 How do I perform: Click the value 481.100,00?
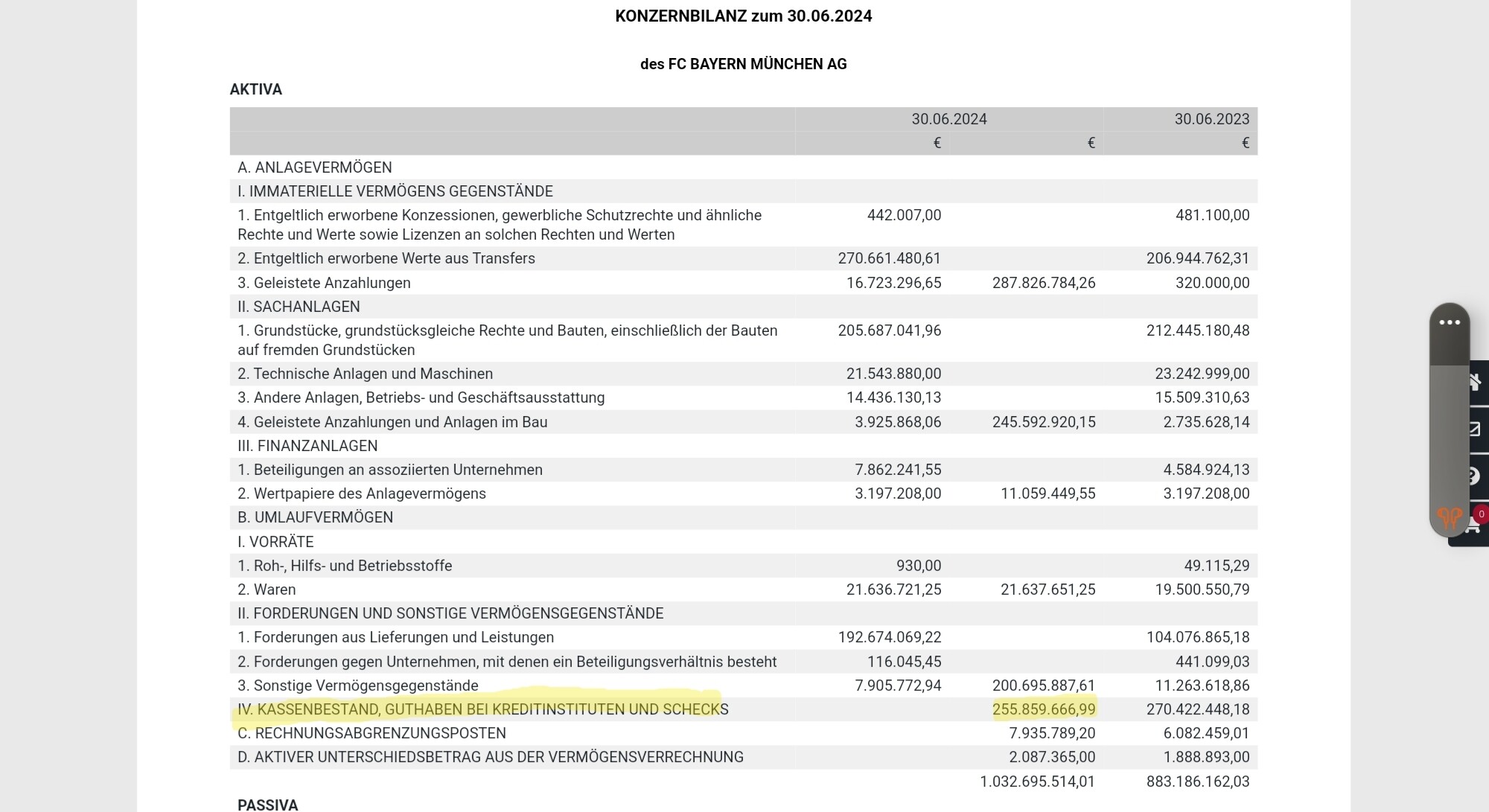coord(1212,215)
